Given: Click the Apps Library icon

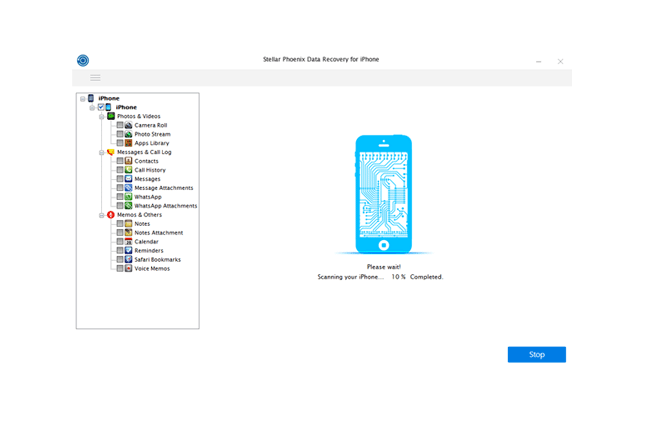Looking at the screenshot, I should tap(129, 143).
